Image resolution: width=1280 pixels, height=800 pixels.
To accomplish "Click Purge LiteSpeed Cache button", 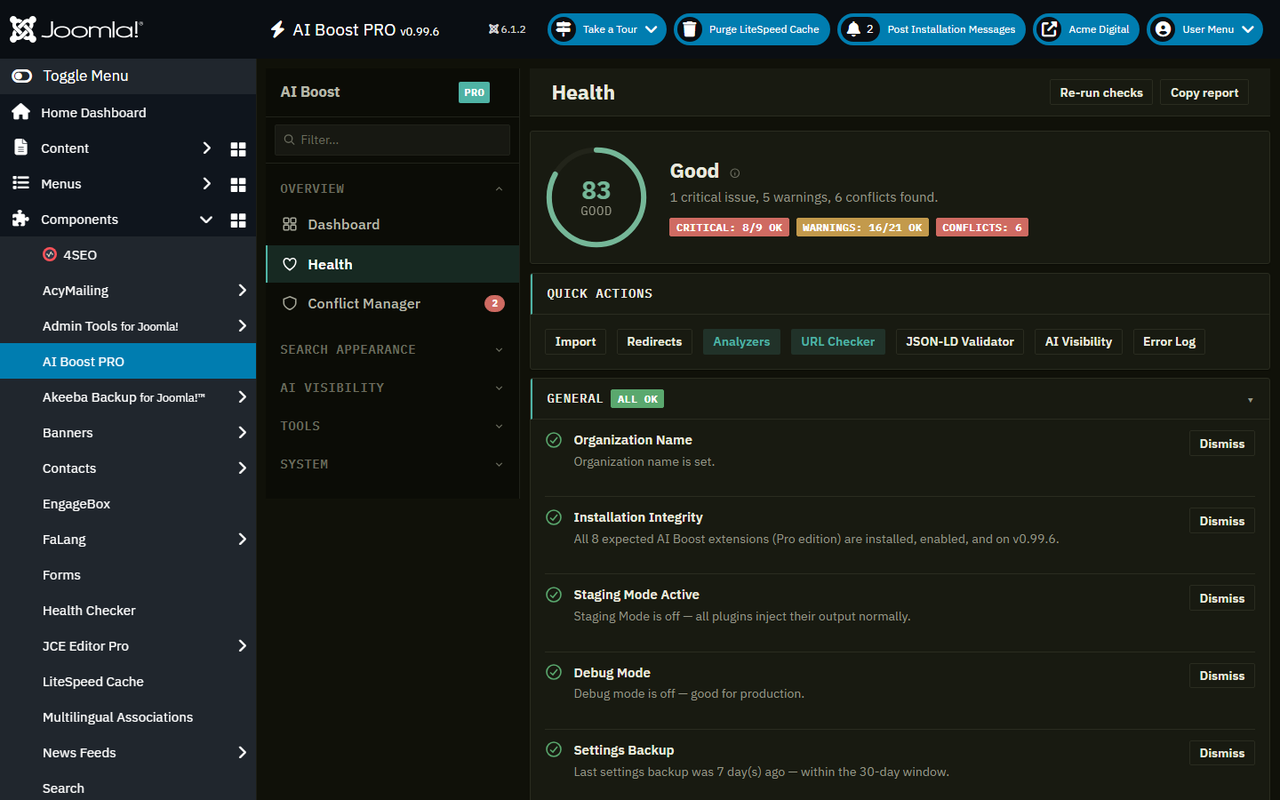I will pos(752,30).
